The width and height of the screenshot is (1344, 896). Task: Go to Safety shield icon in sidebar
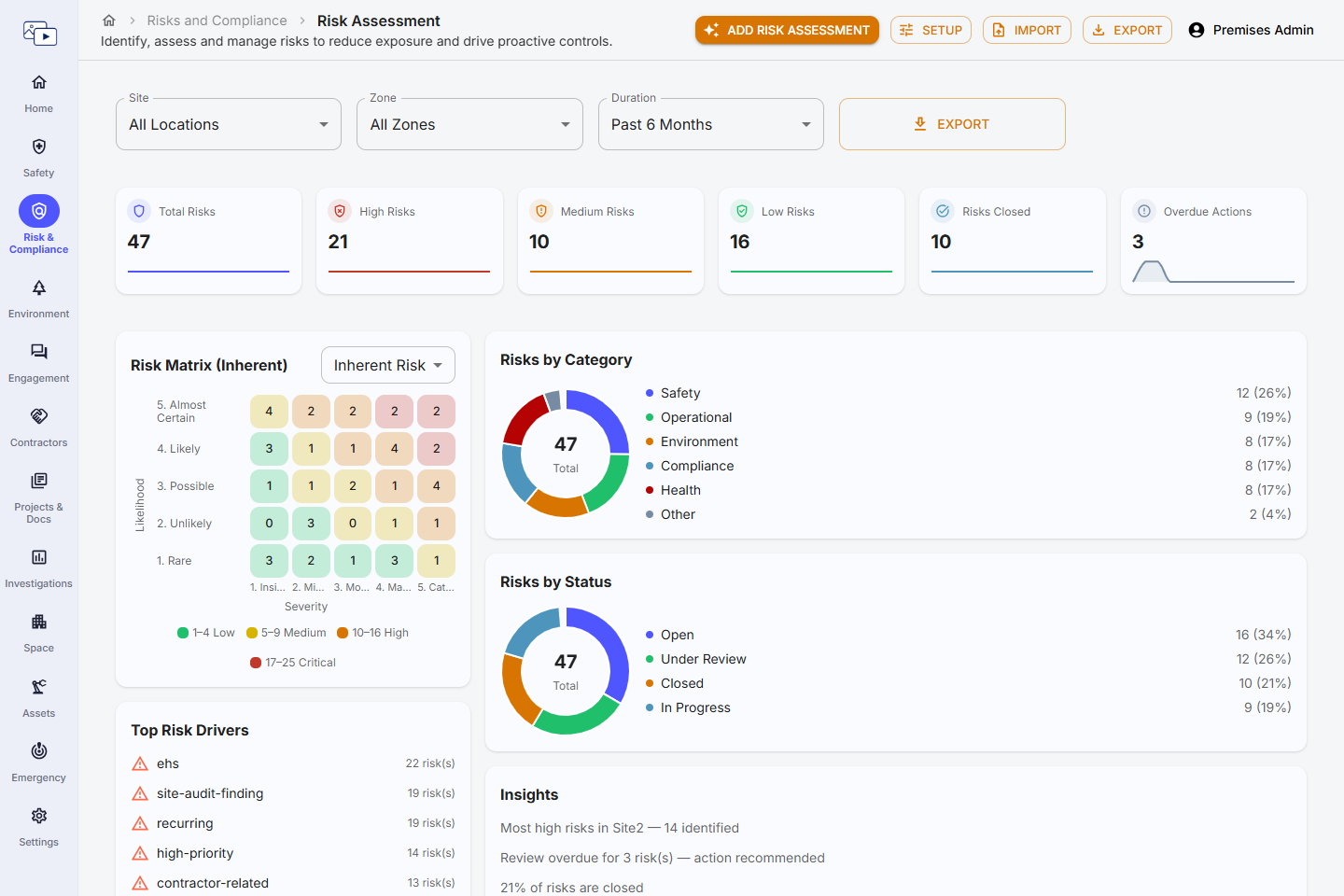[x=39, y=147]
